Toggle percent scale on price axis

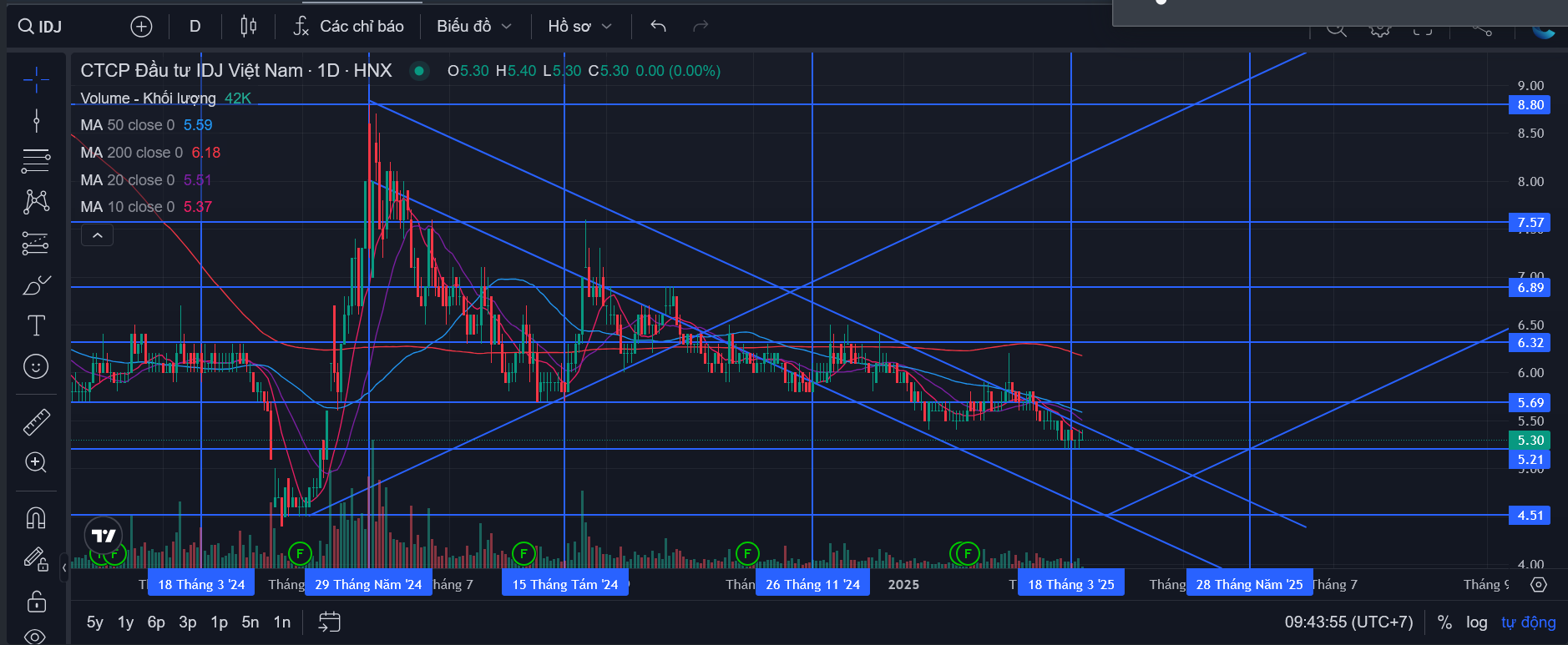1444,622
